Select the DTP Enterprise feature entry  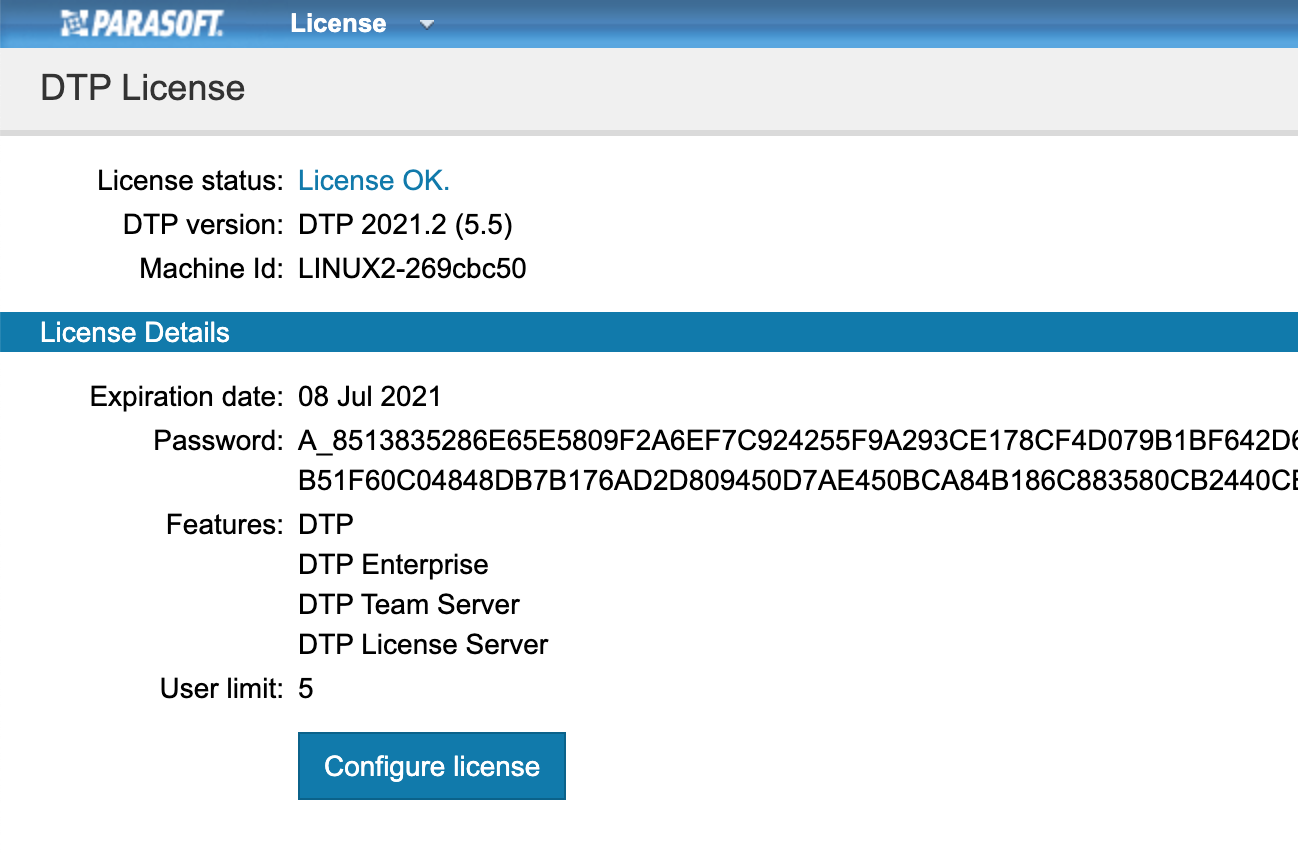pos(393,565)
